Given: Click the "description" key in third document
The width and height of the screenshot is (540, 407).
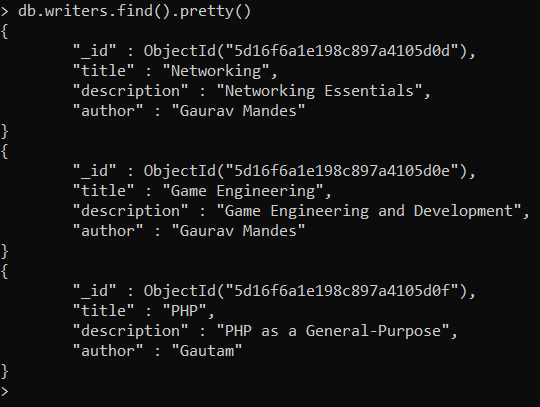Looking at the screenshot, I should (x=130, y=331).
